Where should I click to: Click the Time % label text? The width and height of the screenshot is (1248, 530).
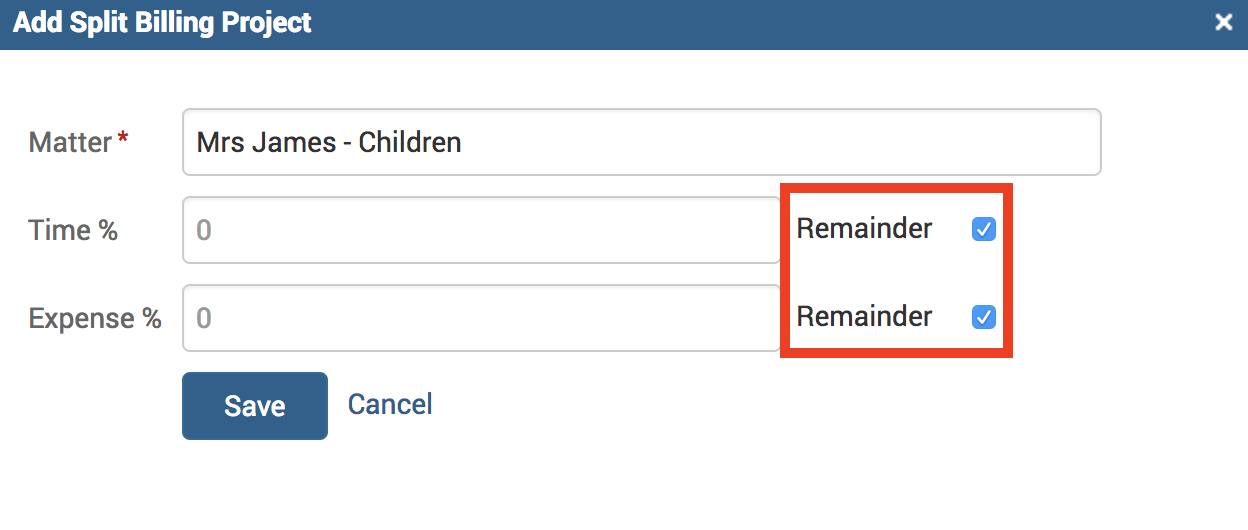pyautogui.click(x=73, y=230)
